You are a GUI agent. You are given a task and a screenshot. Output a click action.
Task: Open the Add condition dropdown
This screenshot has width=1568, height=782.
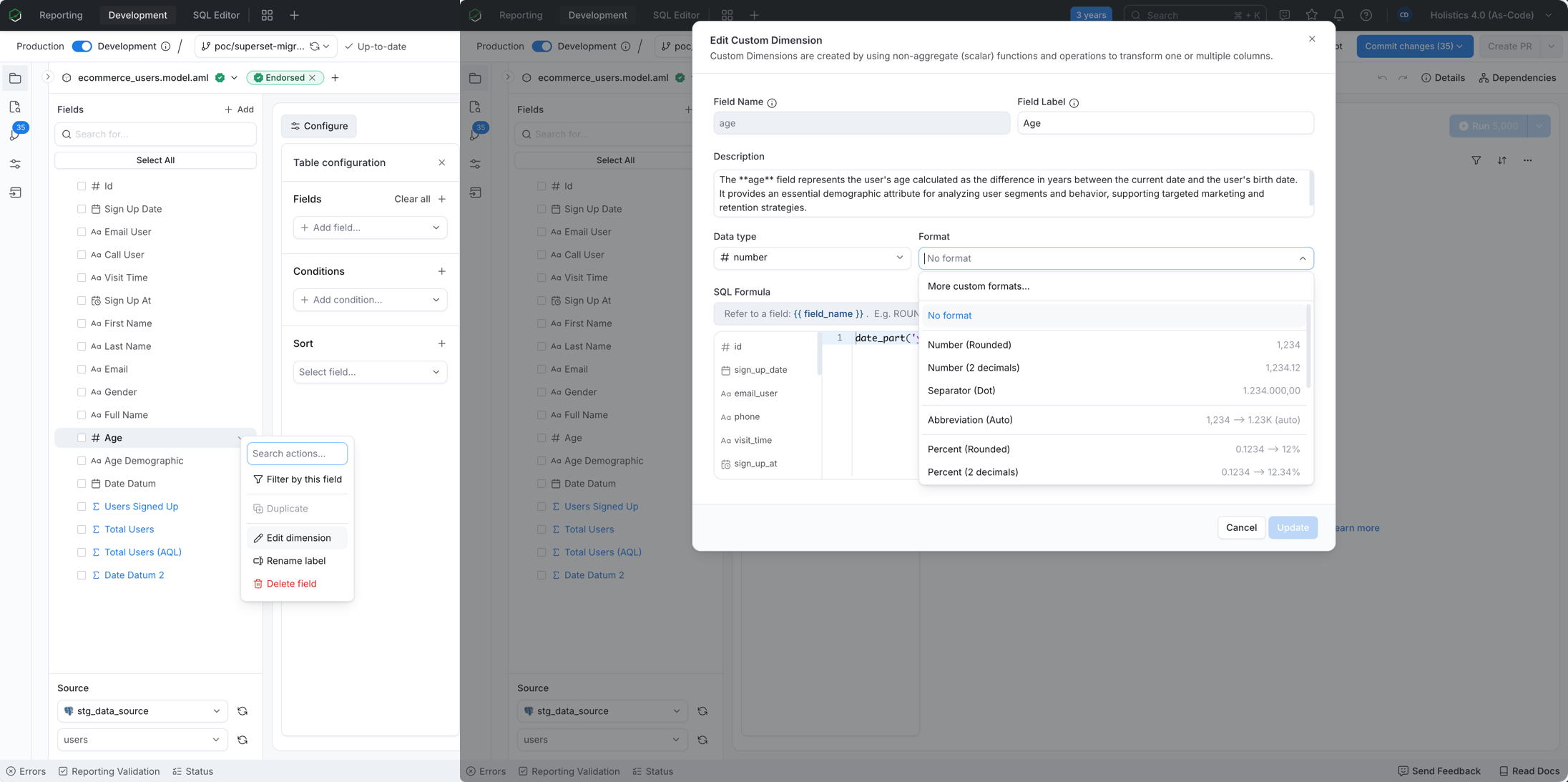[x=371, y=300]
